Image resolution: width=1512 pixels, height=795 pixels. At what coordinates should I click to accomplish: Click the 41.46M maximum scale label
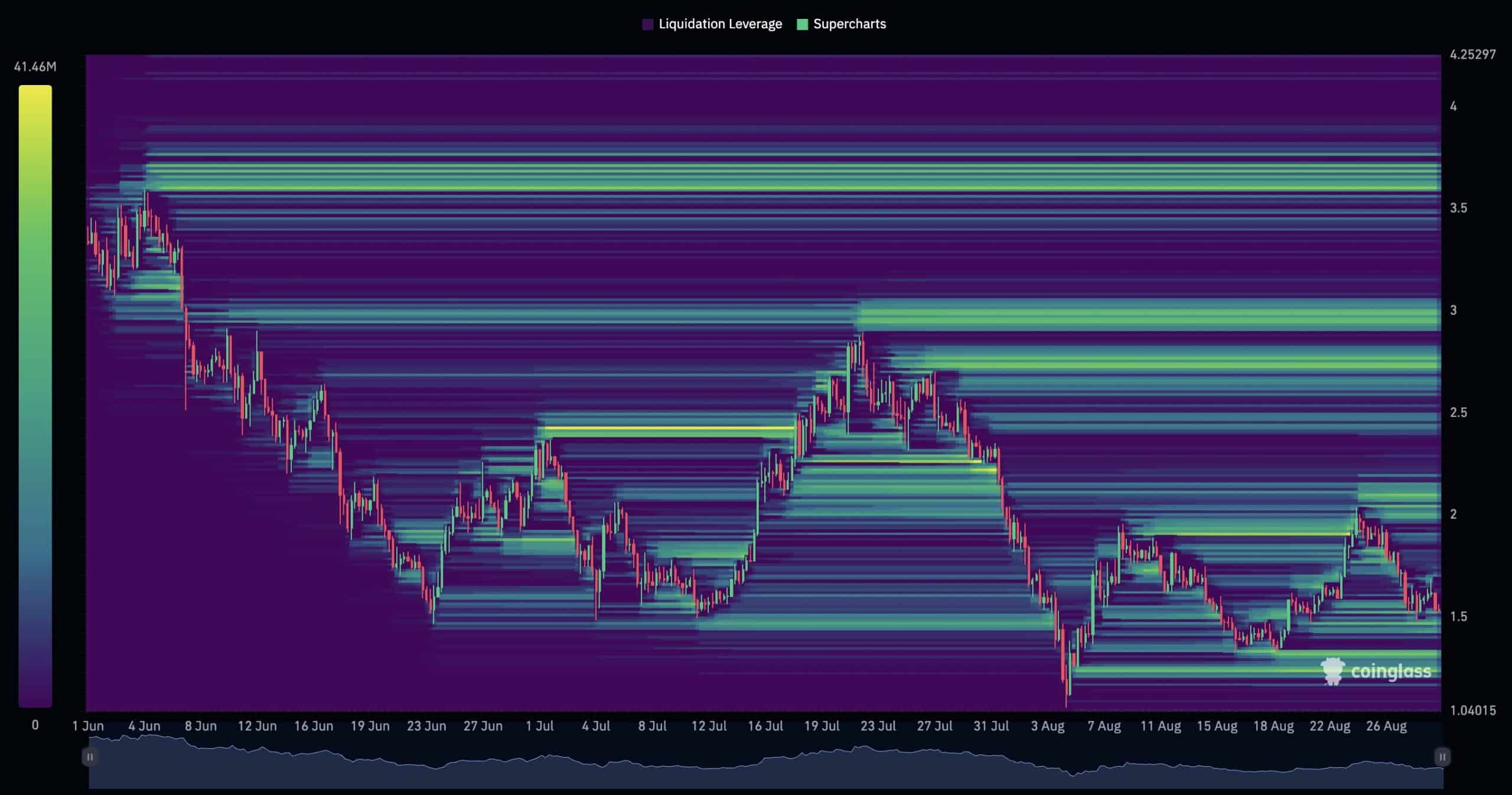point(35,67)
